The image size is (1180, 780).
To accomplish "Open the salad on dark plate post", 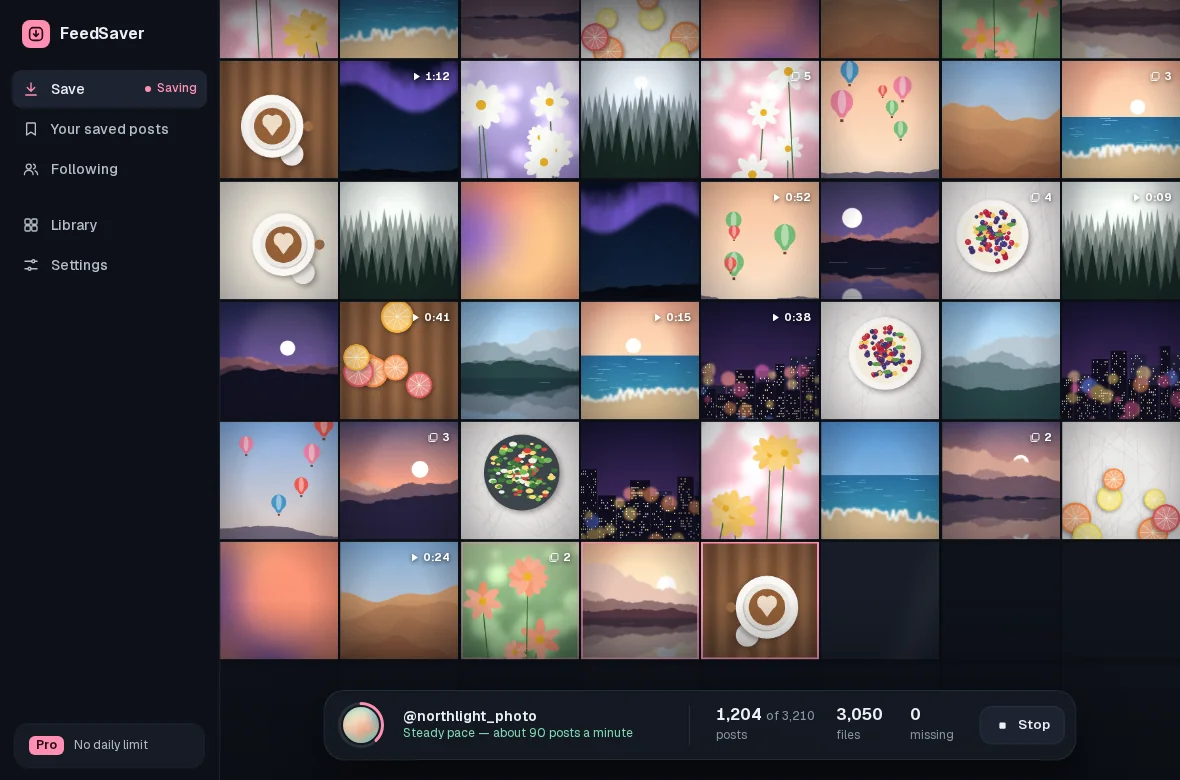I will point(519,480).
